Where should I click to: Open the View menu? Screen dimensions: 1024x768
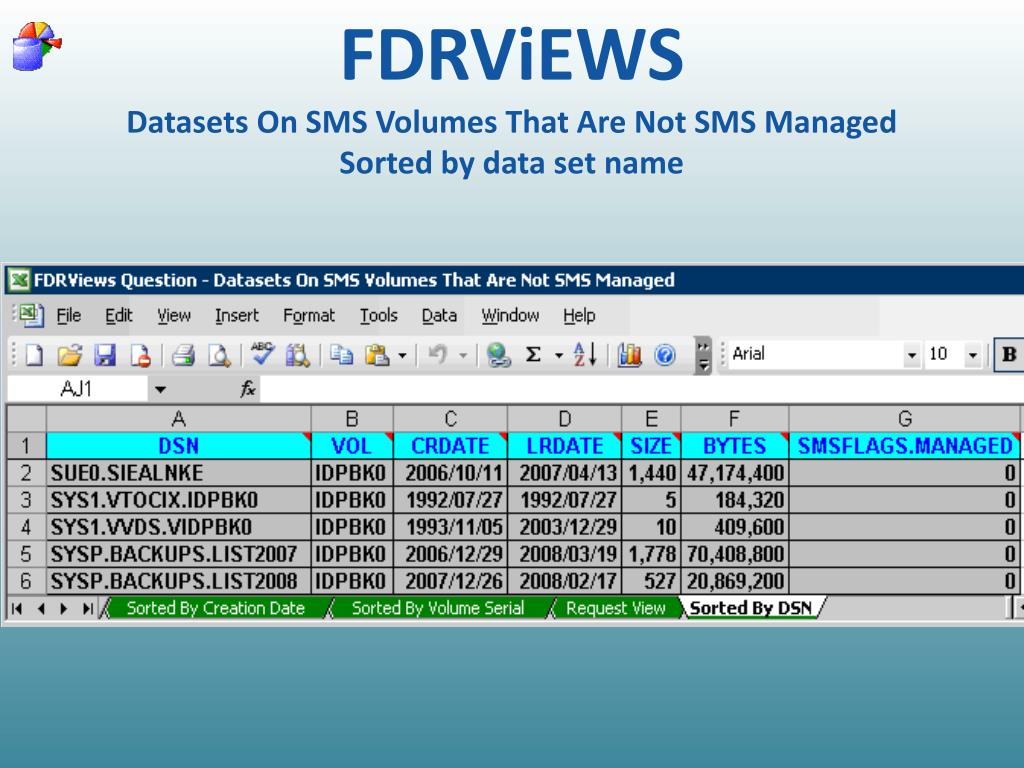click(x=174, y=316)
